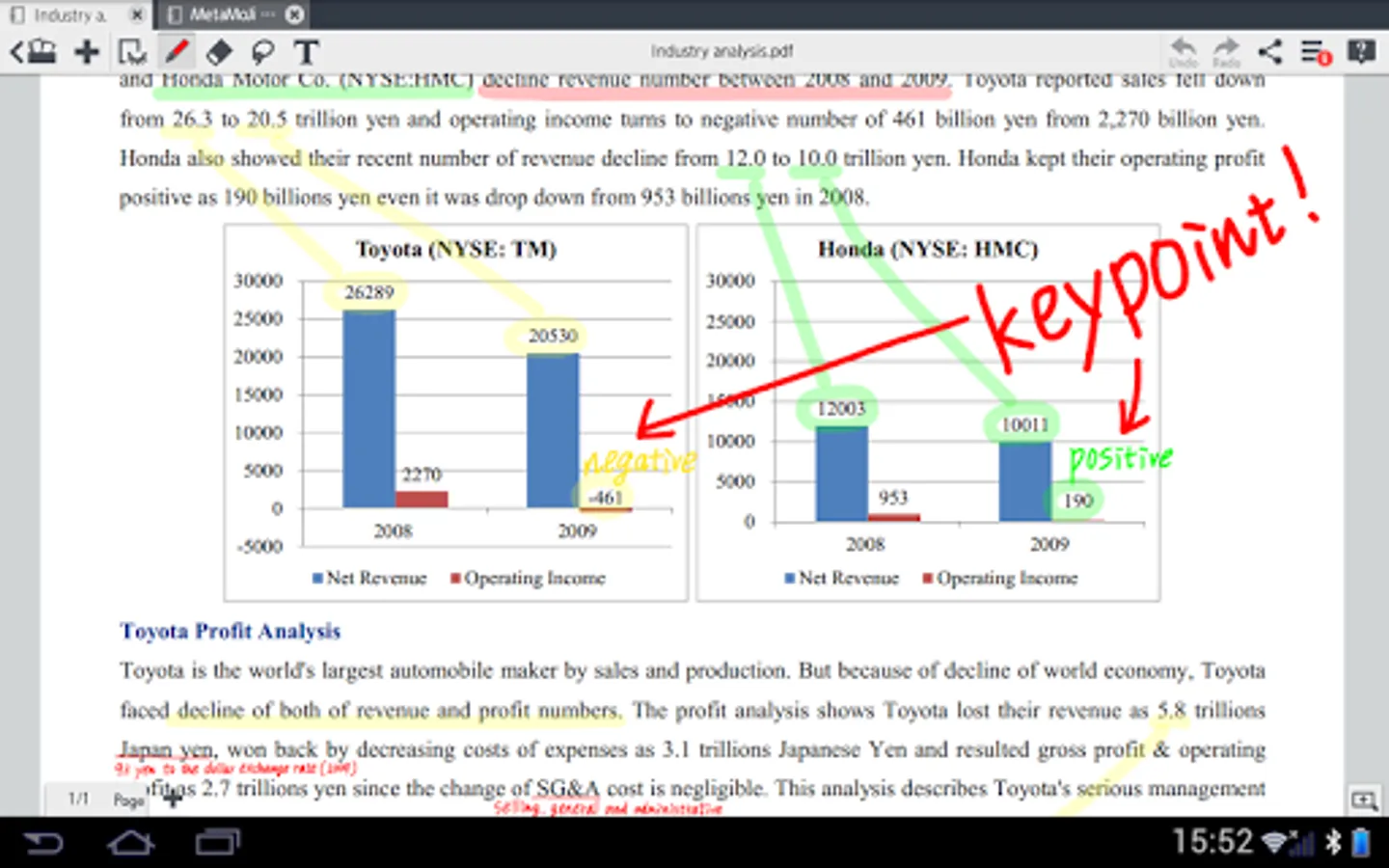The image size is (1389, 868).
Task: Tap the battery status icon
Action: coord(1361,842)
